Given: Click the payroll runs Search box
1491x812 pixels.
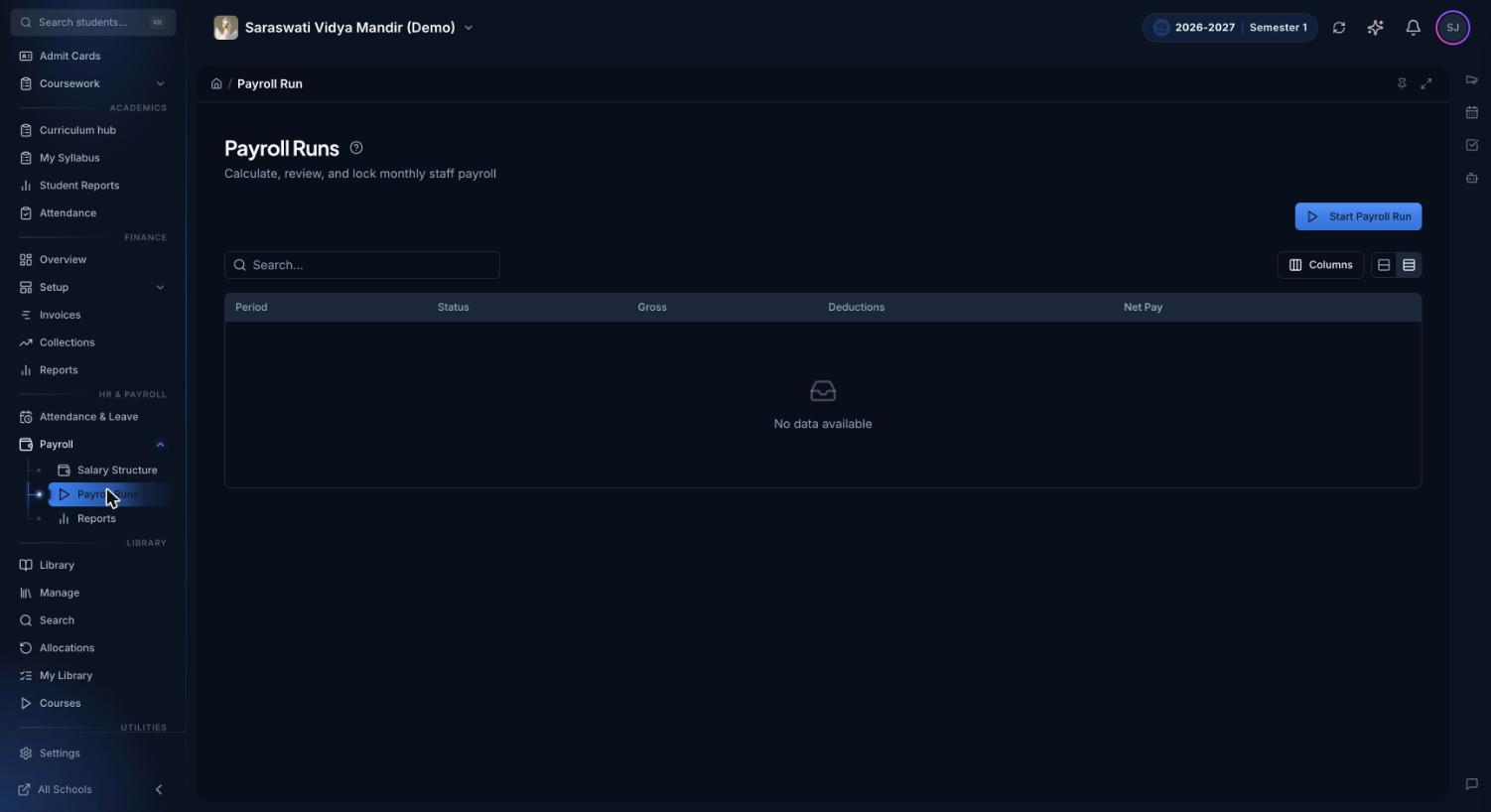Looking at the screenshot, I should click(362, 265).
